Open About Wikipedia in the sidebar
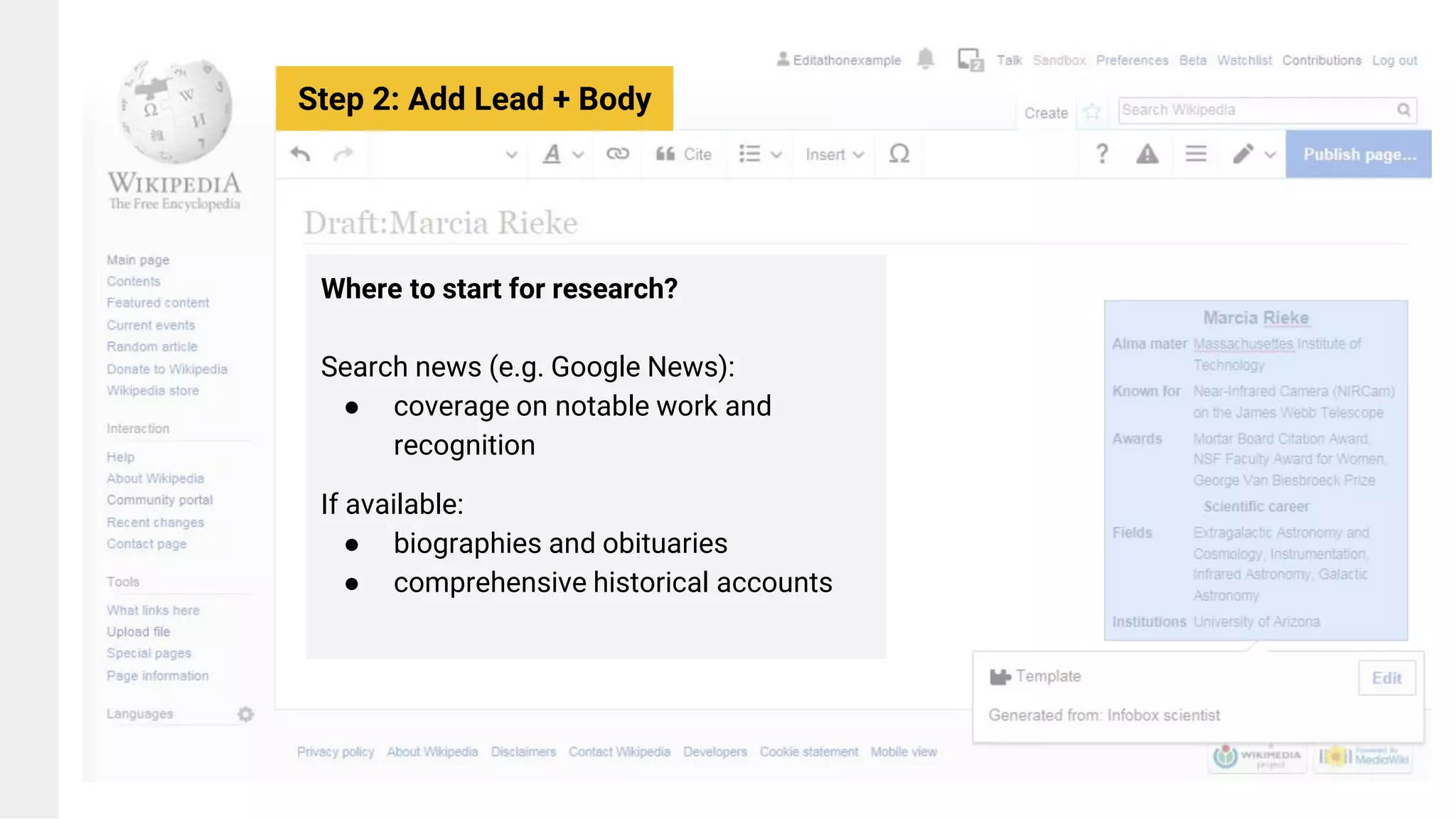The width and height of the screenshot is (1456, 819). [155, 478]
